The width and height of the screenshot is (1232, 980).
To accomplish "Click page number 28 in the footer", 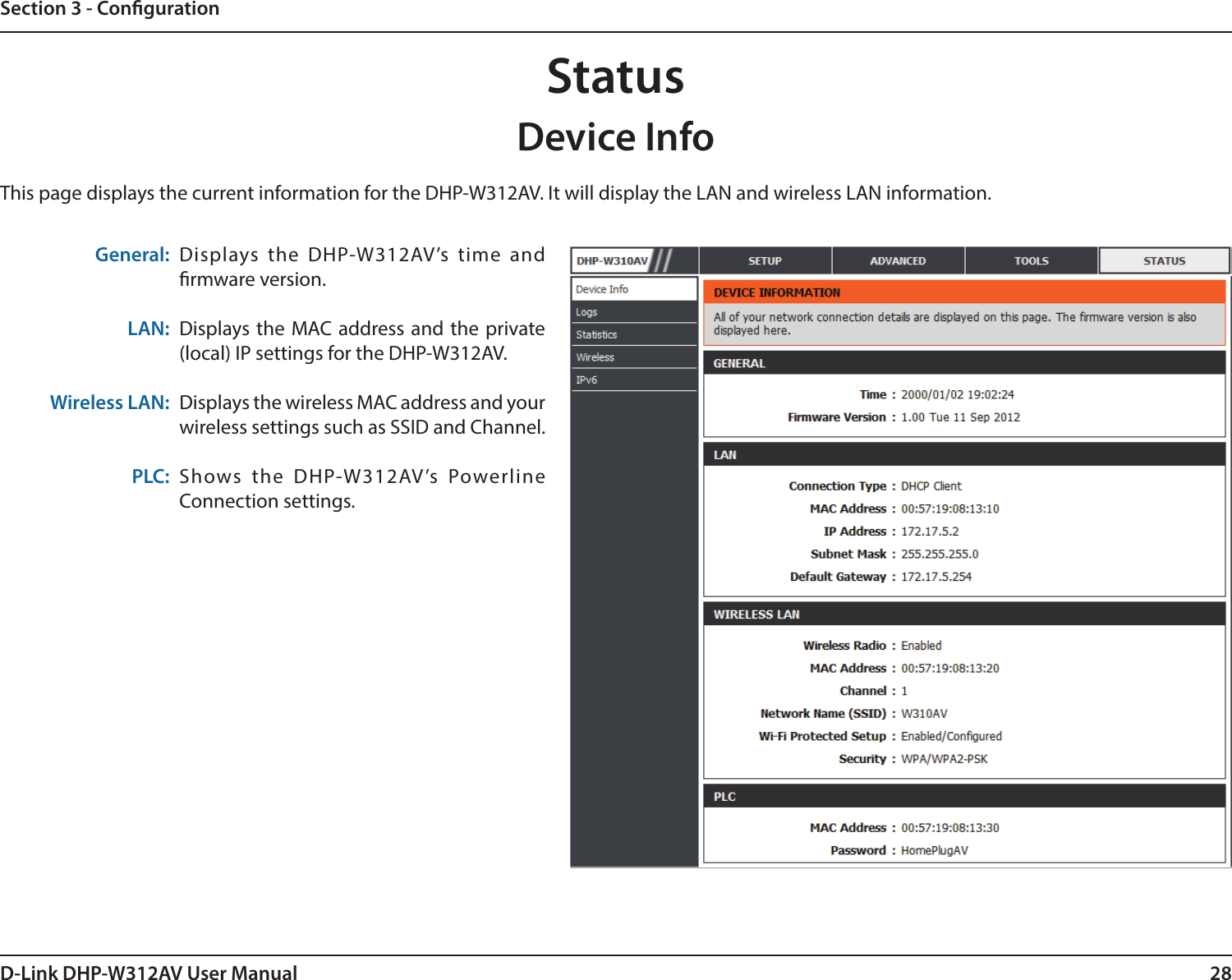I will 1221,973.
